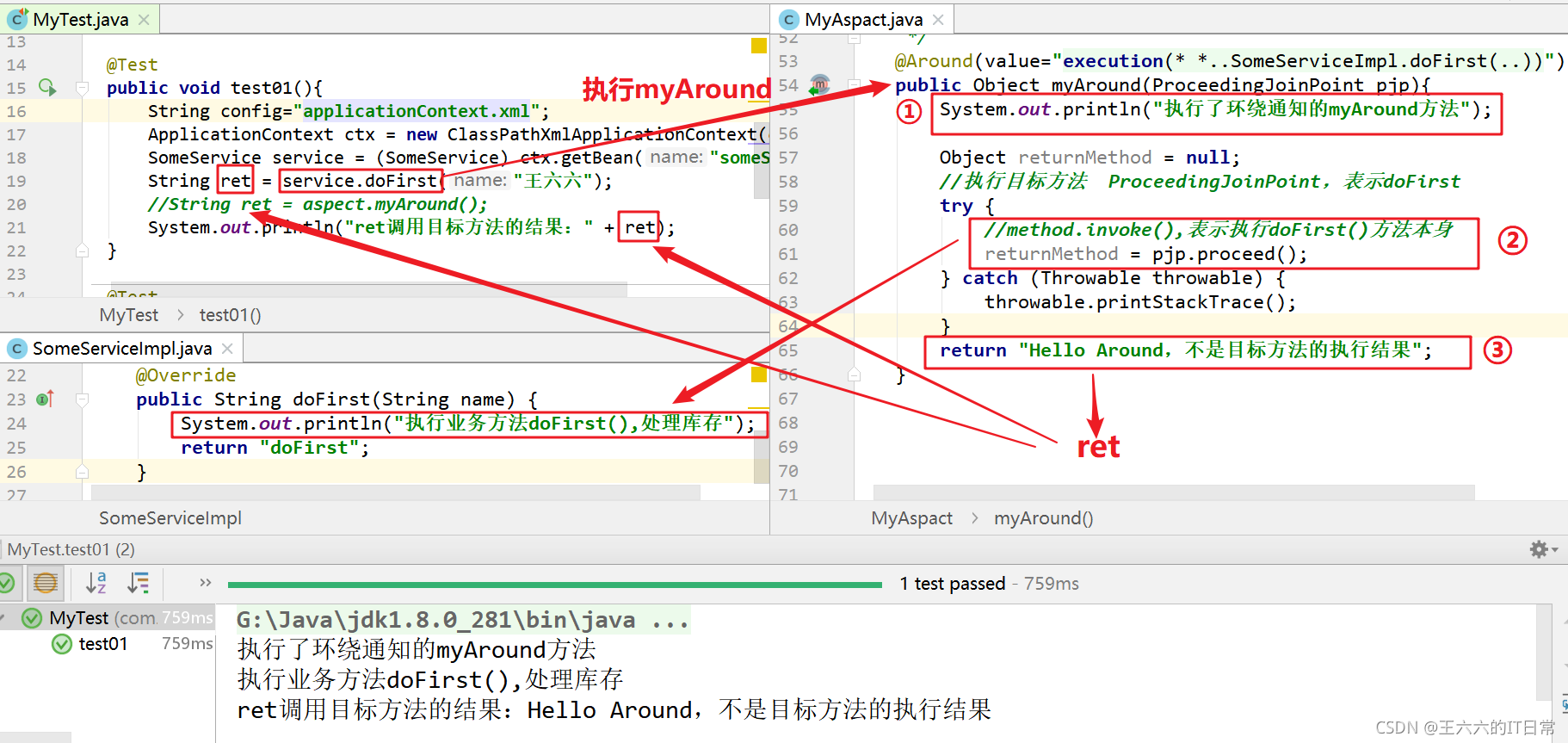This screenshot has width=1568, height=743.
Task: Switch to the MyAspact.java editor tab
Action: pyautogui.click(x=863, y=19)
